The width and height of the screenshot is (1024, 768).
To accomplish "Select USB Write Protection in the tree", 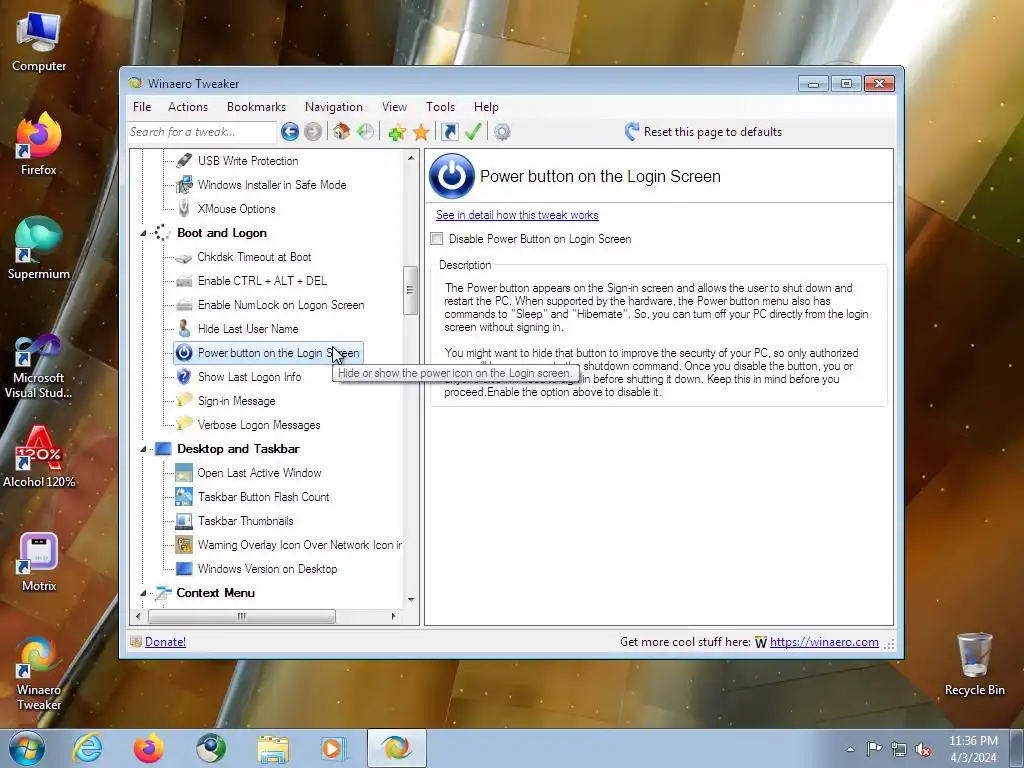I will click(x=248, y=161).
